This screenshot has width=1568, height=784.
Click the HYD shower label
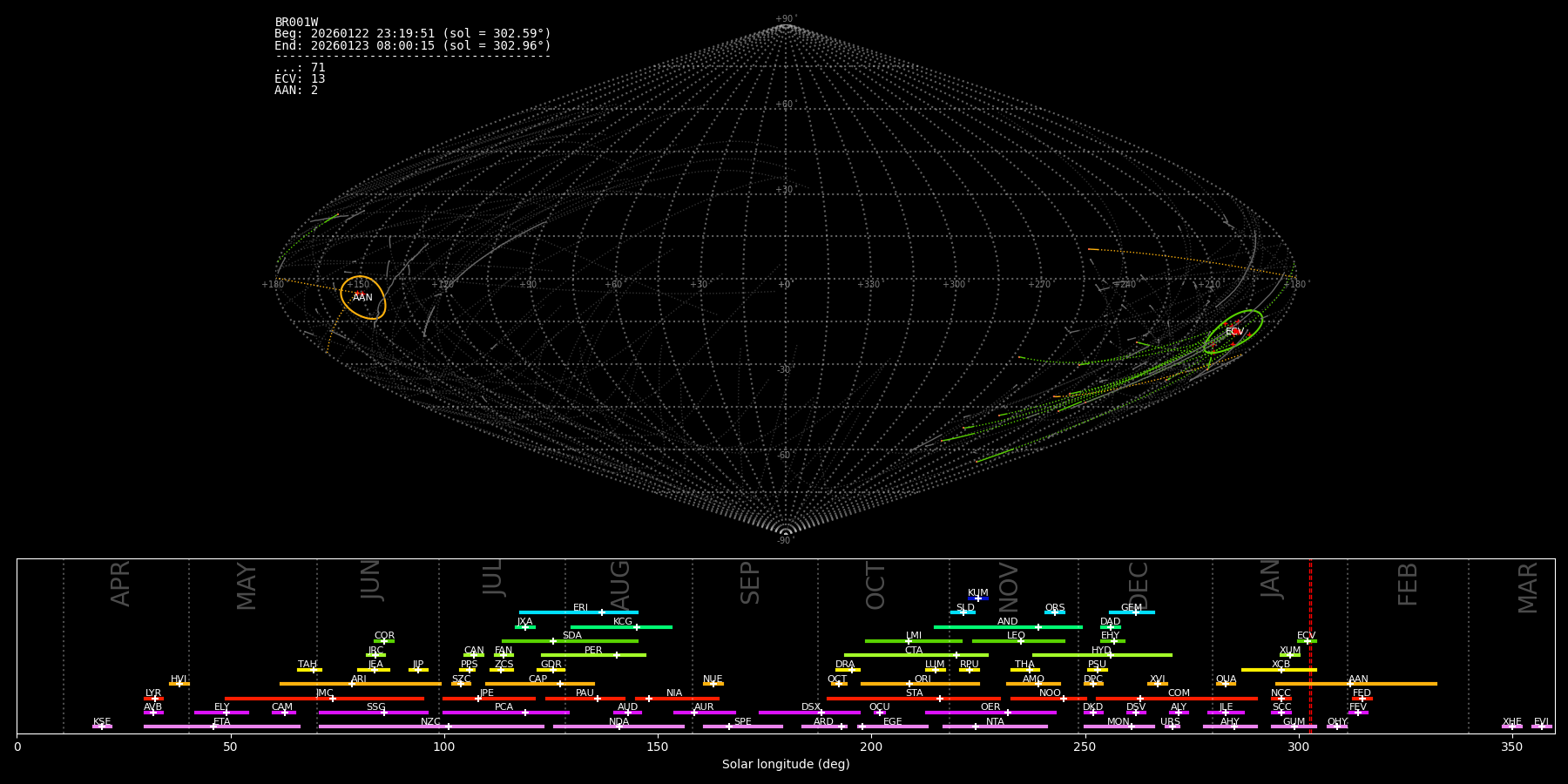click(1101, 651)
